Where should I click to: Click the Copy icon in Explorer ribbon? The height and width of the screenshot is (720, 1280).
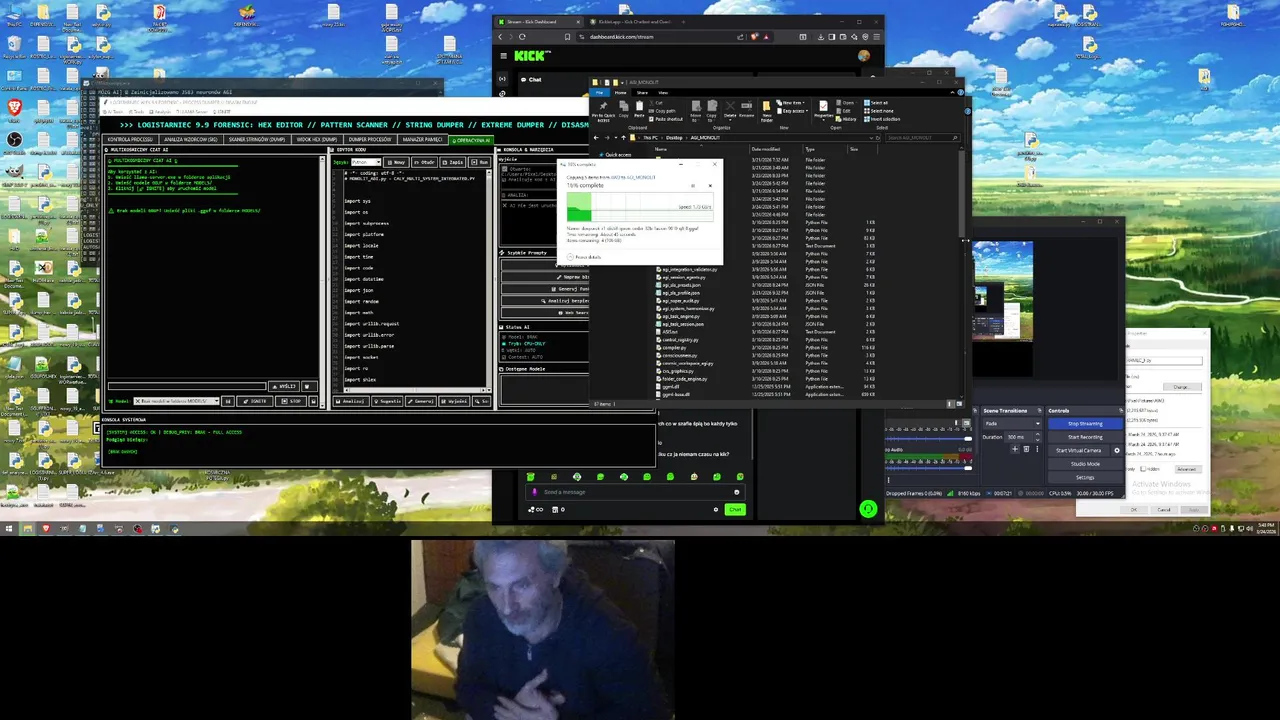point(624,109)
